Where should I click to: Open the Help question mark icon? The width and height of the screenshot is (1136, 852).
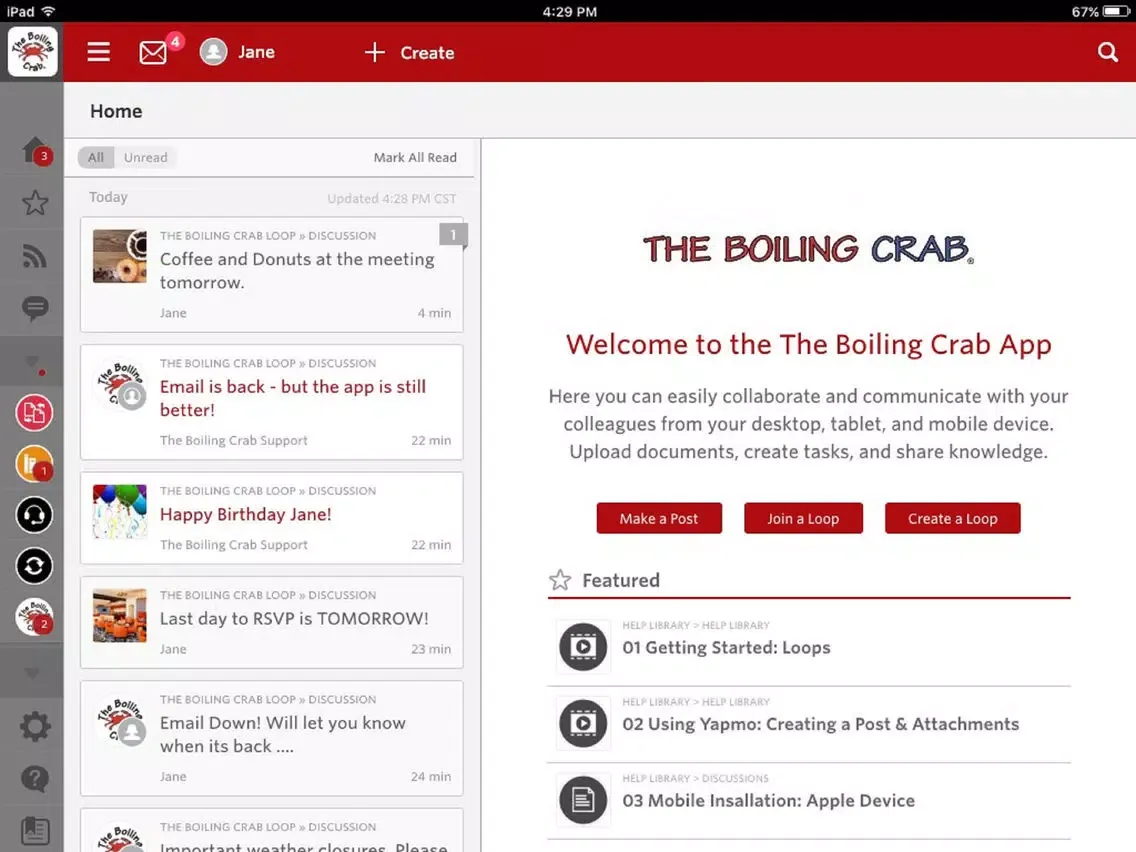[x=35, y=779]
